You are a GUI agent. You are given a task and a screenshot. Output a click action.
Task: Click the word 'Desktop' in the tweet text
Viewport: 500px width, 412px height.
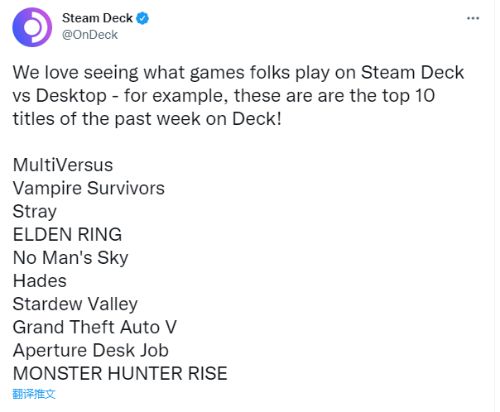71,96
